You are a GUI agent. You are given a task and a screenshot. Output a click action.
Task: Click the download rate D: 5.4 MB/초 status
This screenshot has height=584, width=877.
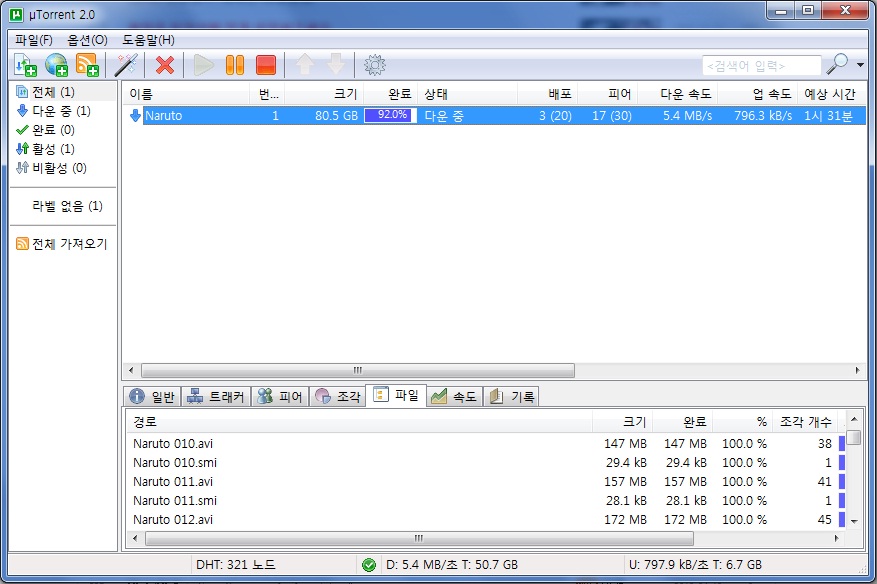pyautogui.click(x=452, y=565)
